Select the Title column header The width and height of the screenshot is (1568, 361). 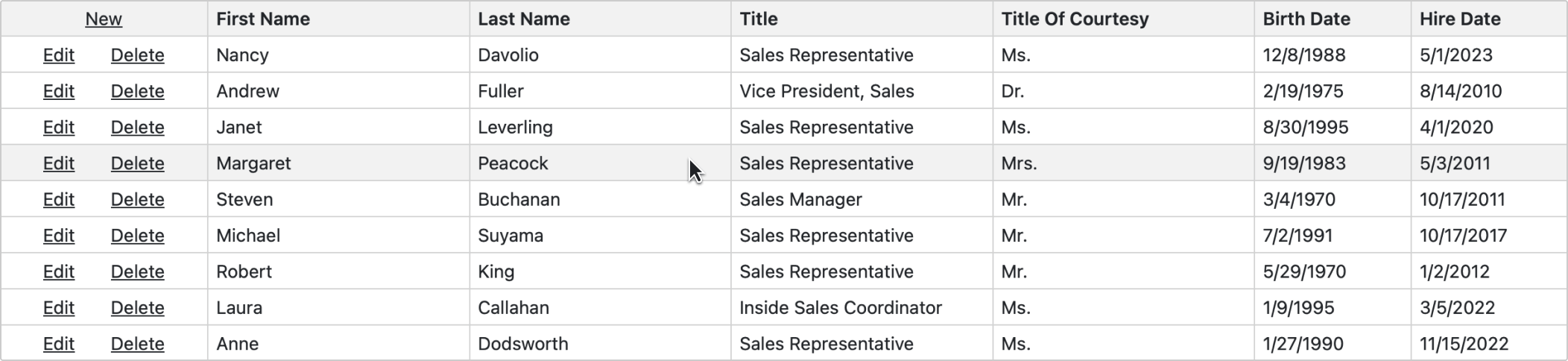[759, 19]
